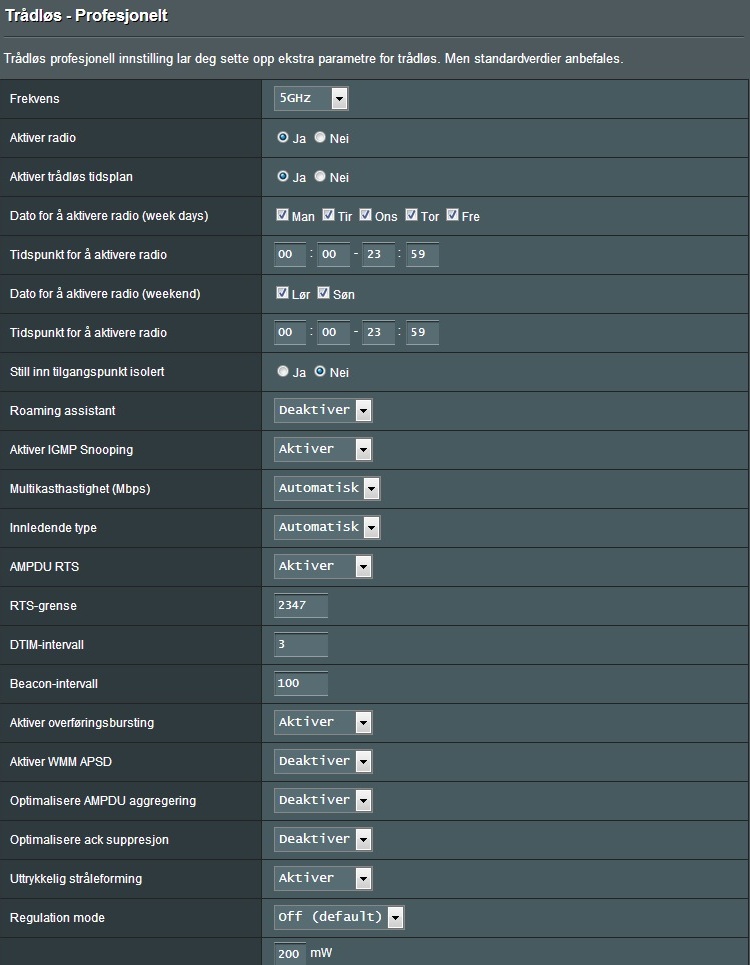Viewport: 750px width, 965px height.
Task: Expand the Innledende type dropdown
Action: 327,527
